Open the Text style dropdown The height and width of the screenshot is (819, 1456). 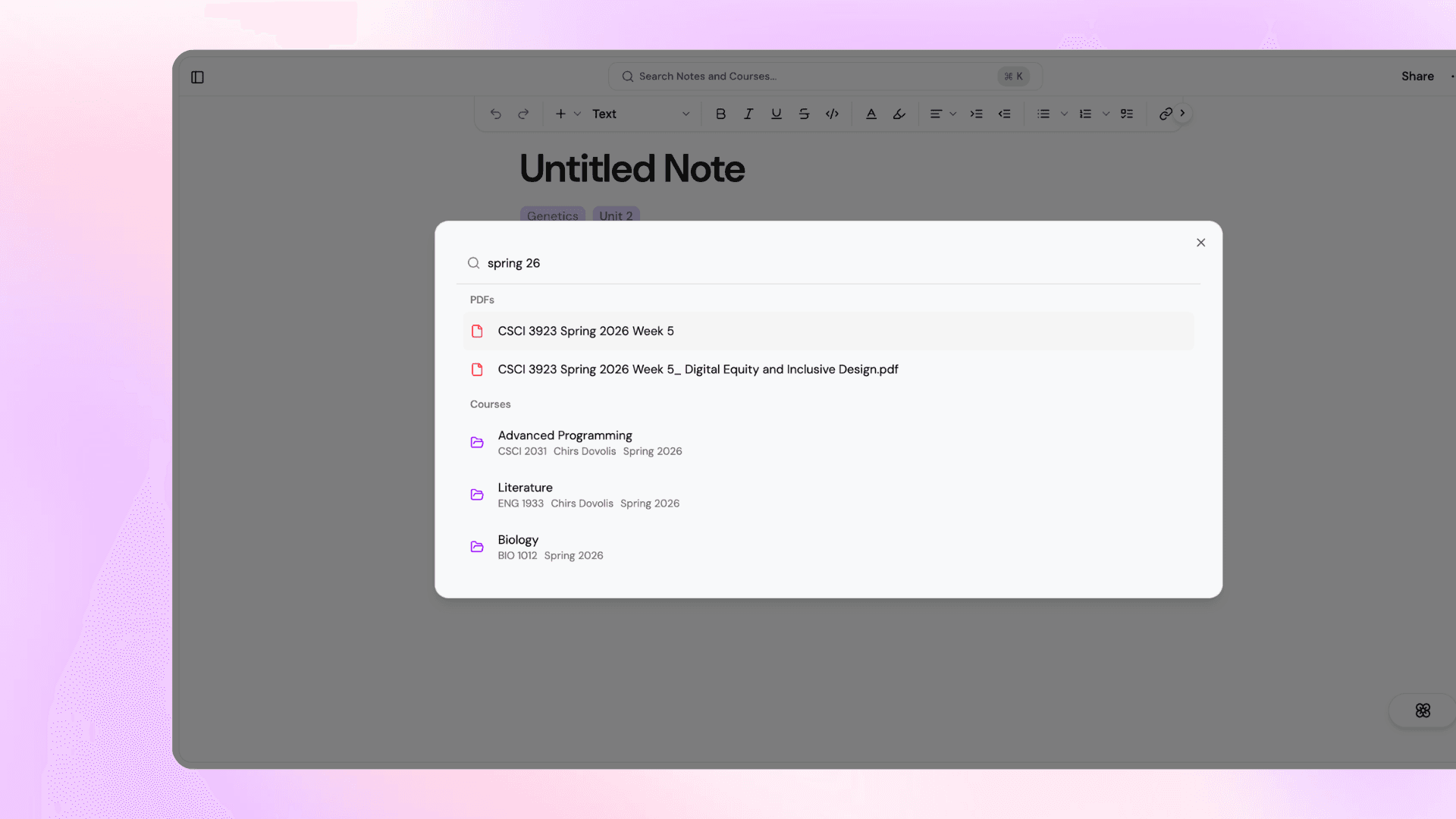coord(641,114)
